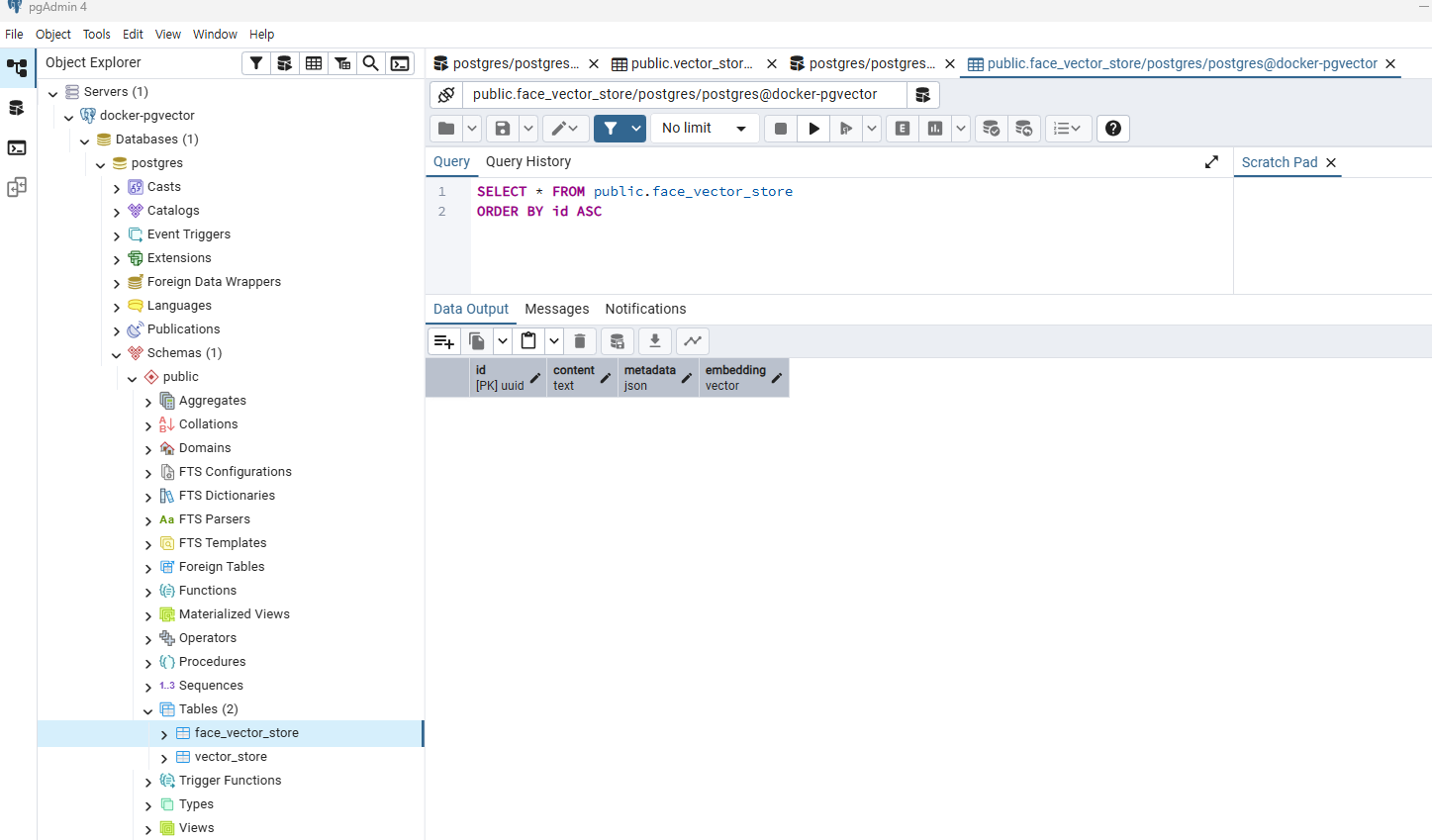
Task: Click the Paste clipboard icon in Data Output
Action: 528,341
